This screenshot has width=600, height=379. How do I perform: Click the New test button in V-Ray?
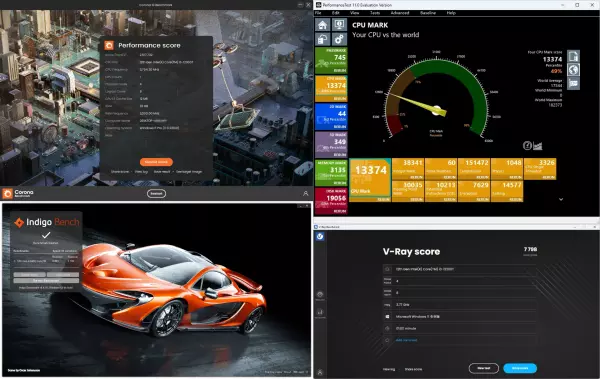[x=484, y=368]
